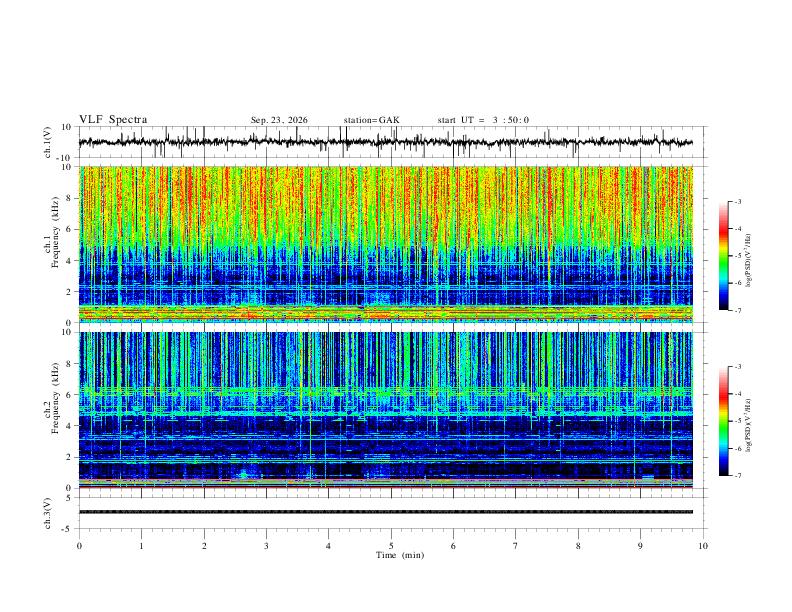Select the 'start UT = 3:50:0' label

[x=483, y=120]
